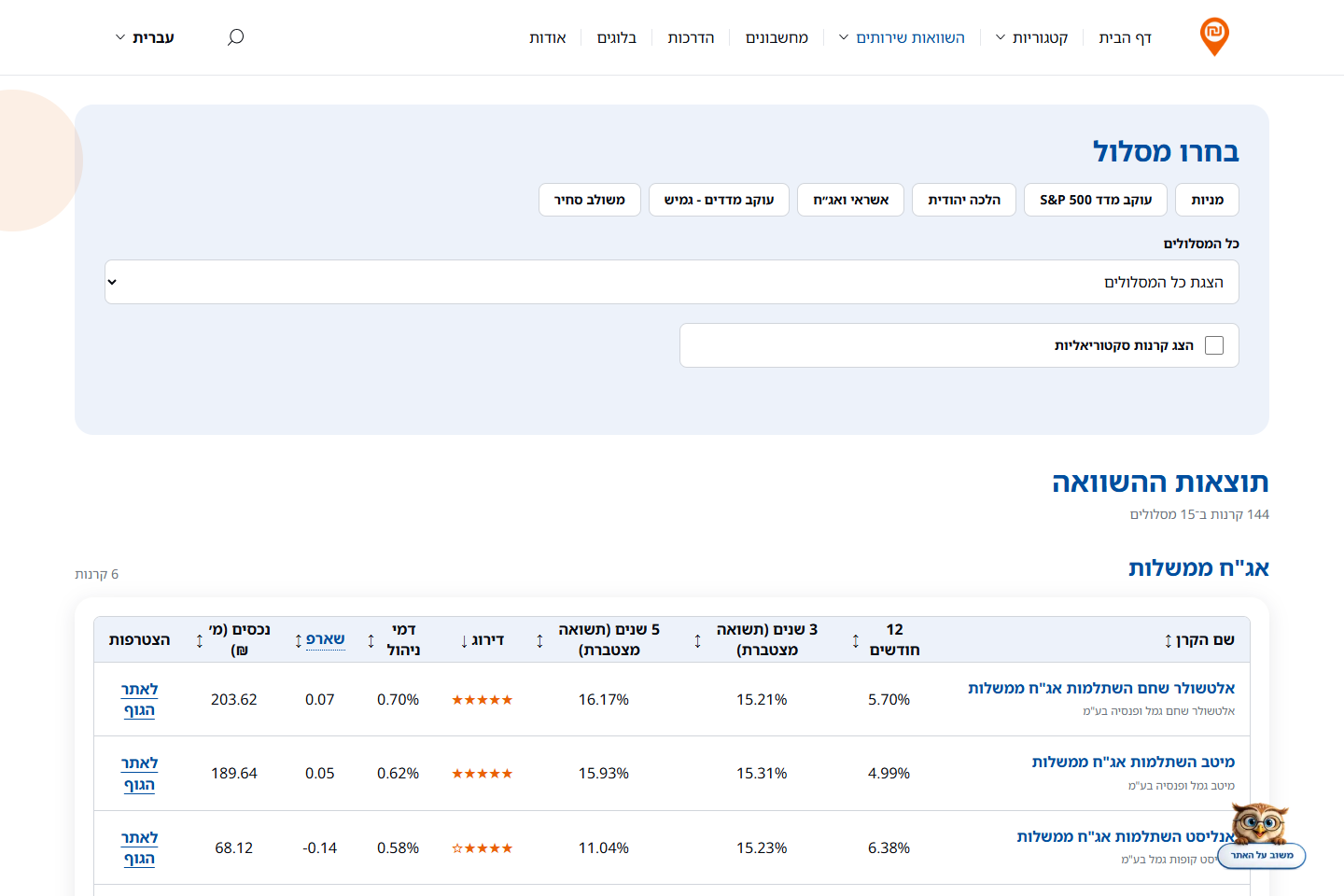Enable the הצג קרנות סקטוריאליות checkbox
1344x896 pixels.
click(x=1214, y=345)
